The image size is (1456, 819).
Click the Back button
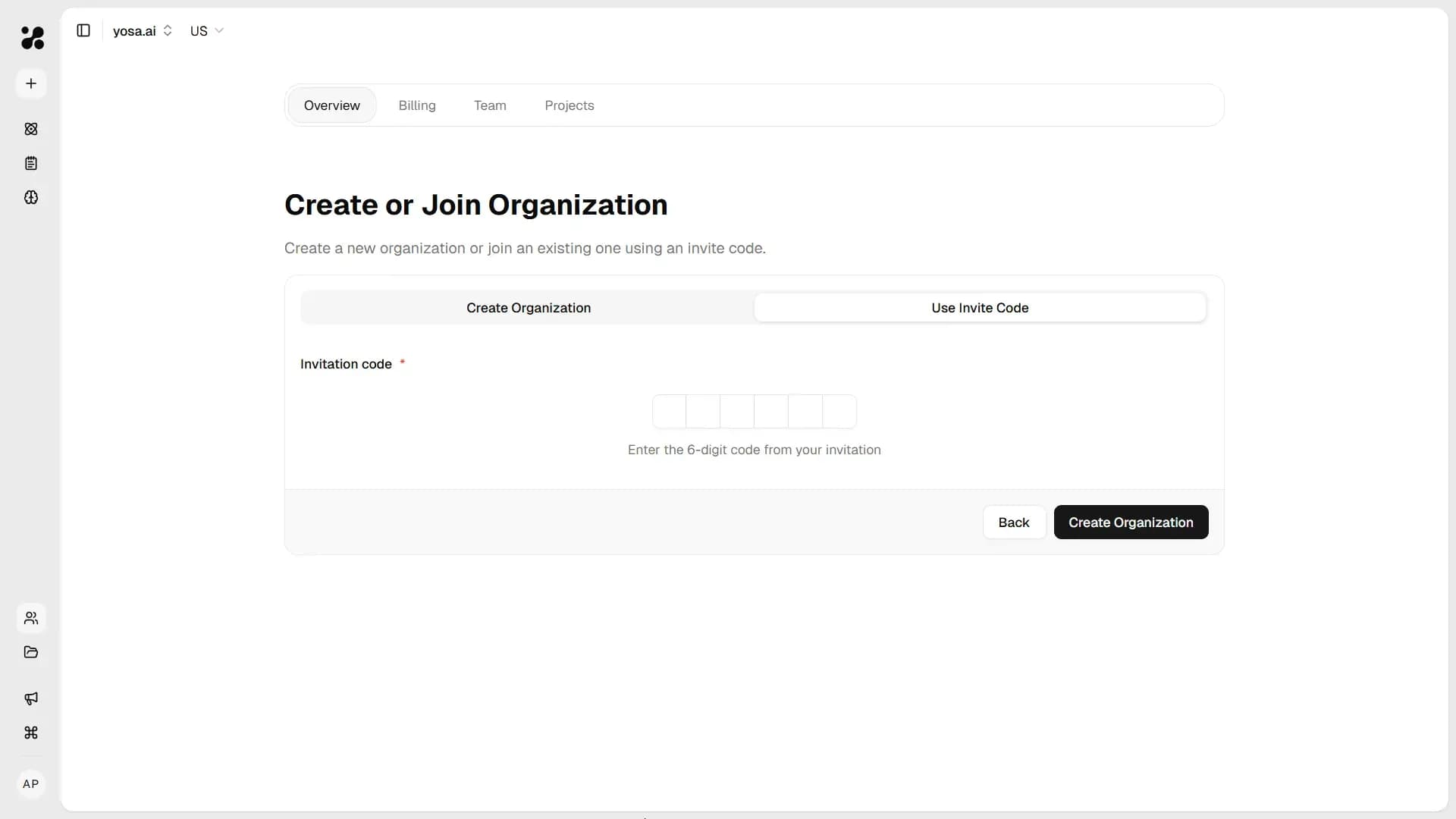pos(1014,522)
